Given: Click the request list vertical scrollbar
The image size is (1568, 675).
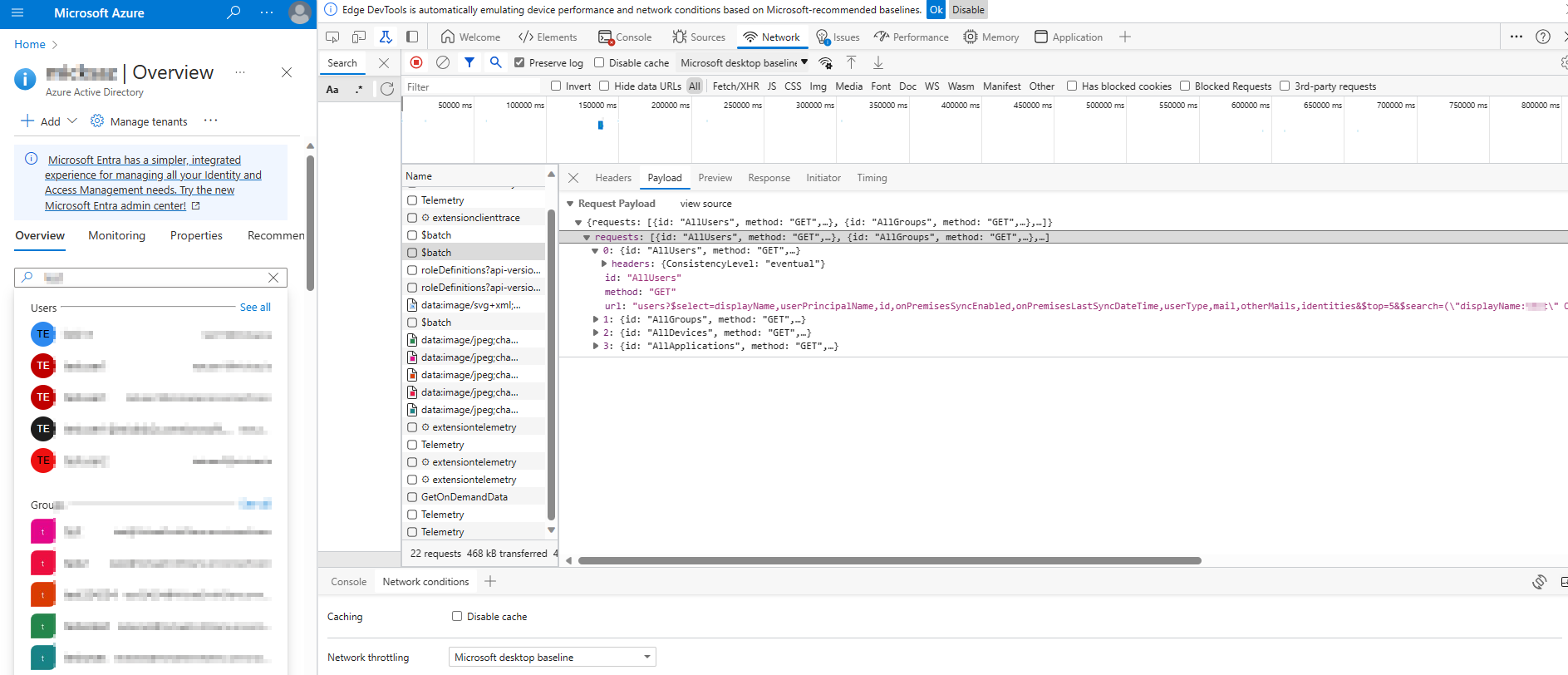Looking at the screenshot, I should (x=551, y=364).
